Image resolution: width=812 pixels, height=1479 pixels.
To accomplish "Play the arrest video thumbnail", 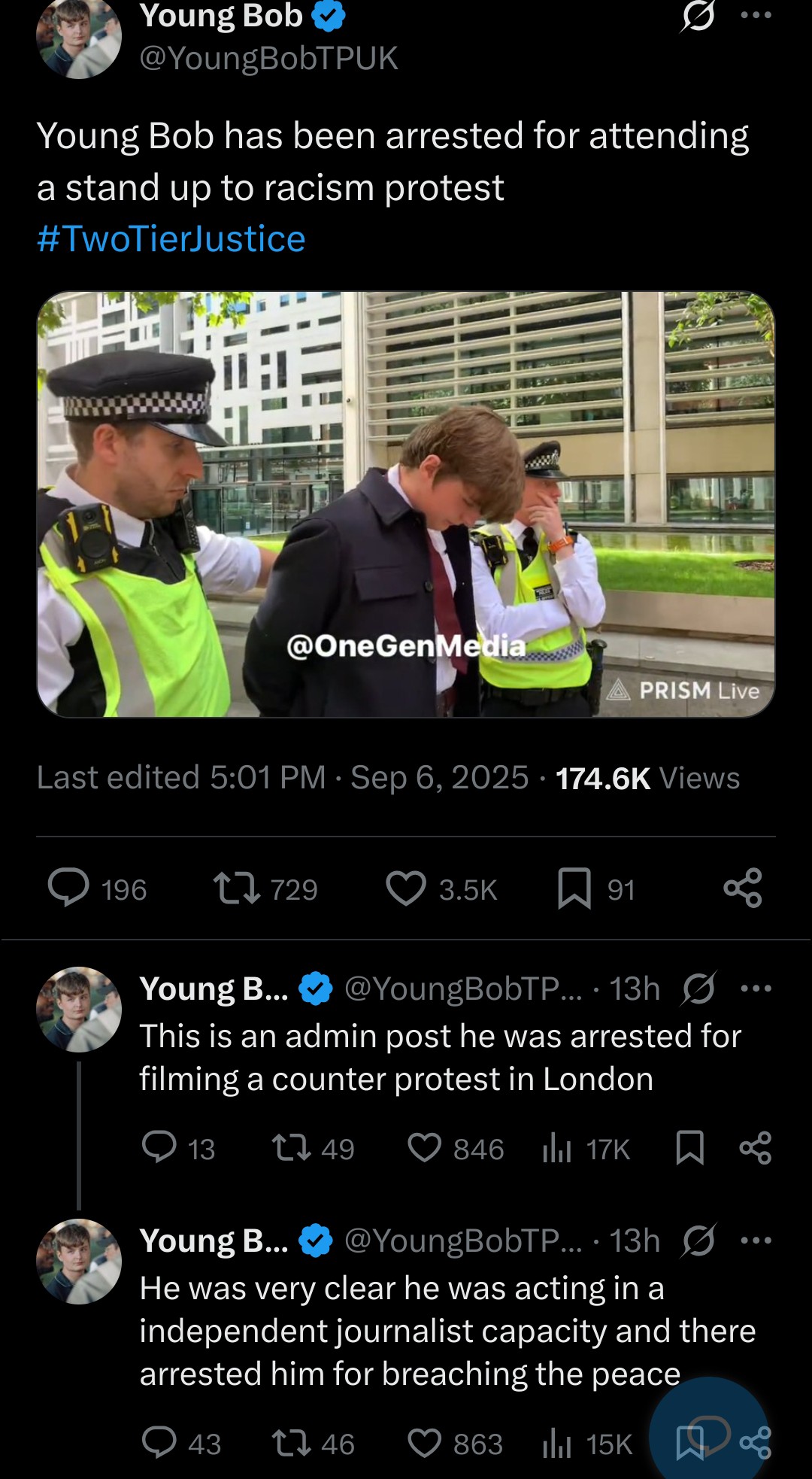I will point(405,504).
